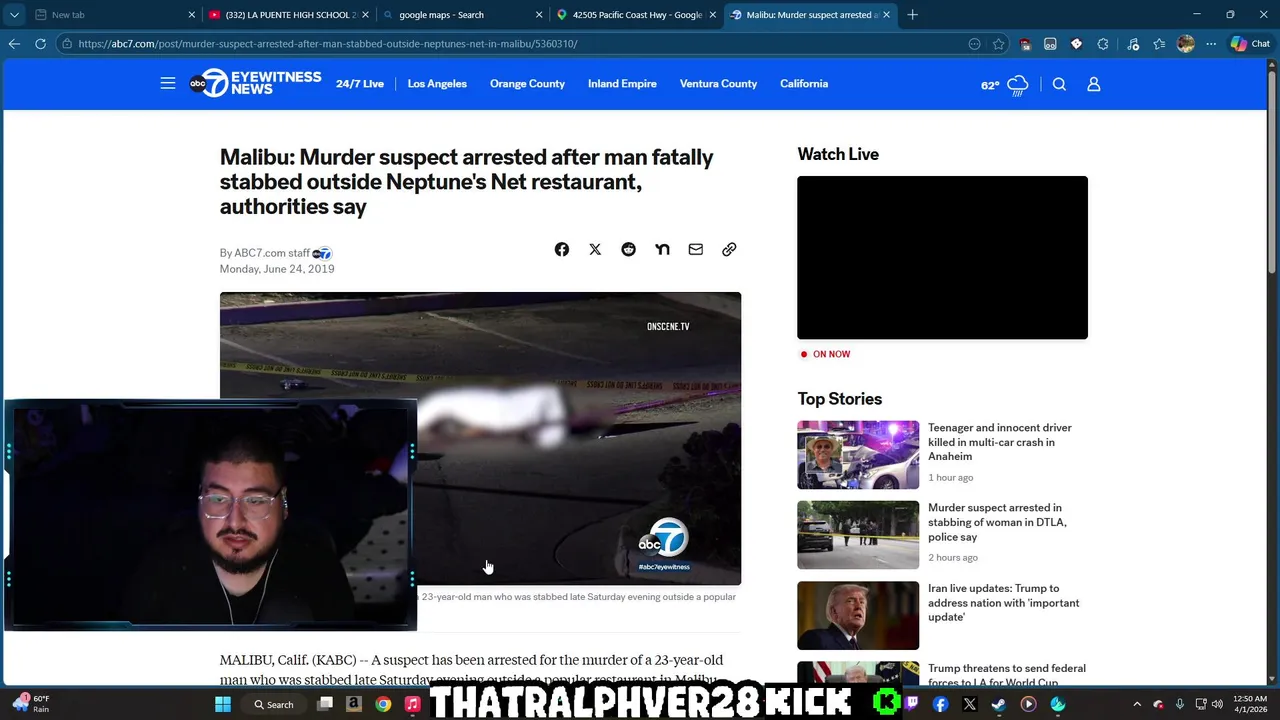Share article on Facebook
The width and height of the screenshot is (1280, 720).
(562, 249)
